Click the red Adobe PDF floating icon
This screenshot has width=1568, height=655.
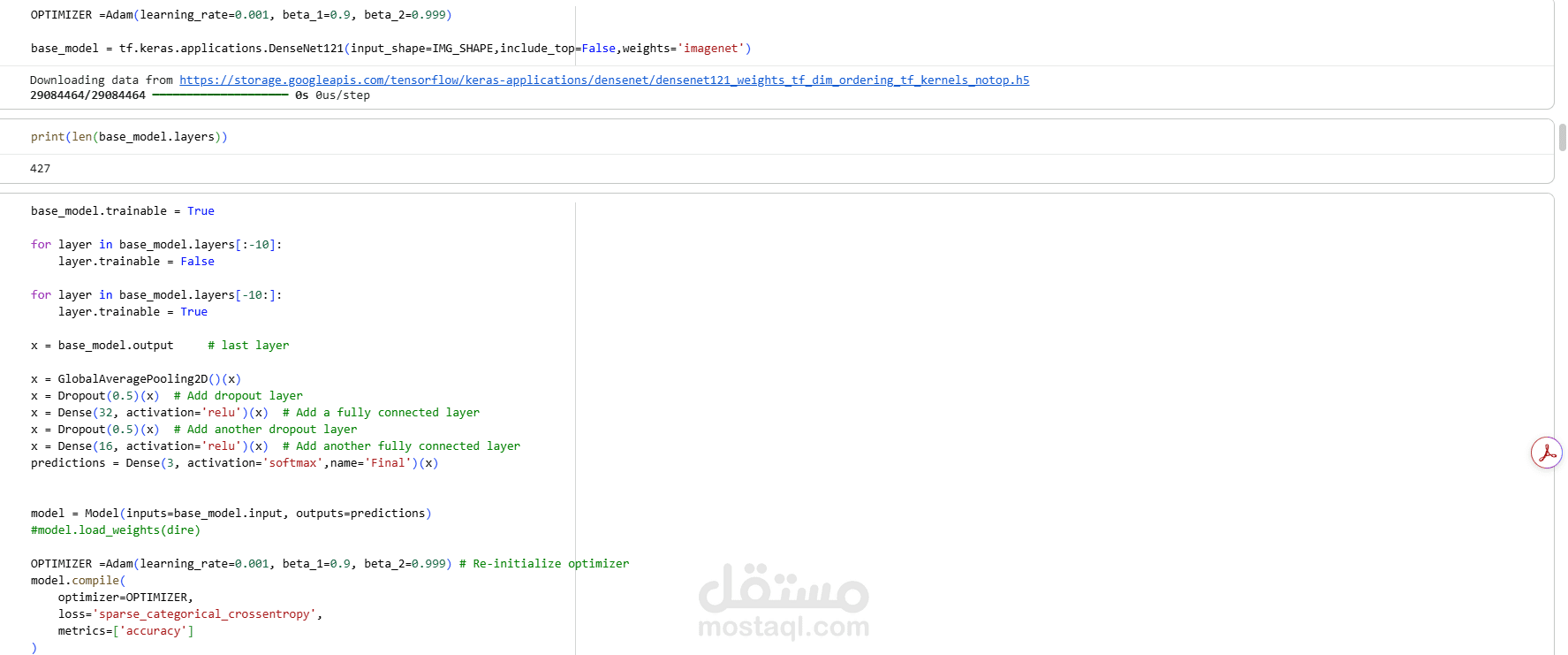click(x=1546, y=453)
